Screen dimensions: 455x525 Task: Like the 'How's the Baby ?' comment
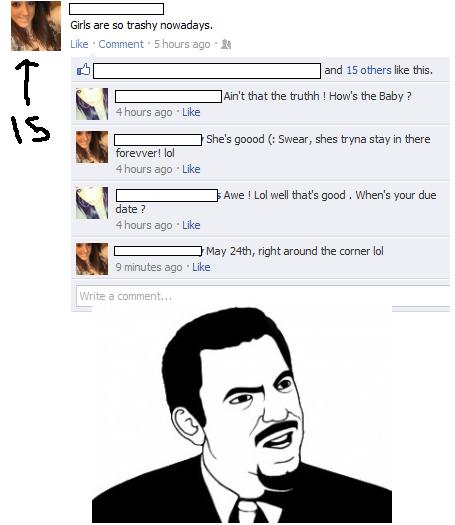point(191,112)
